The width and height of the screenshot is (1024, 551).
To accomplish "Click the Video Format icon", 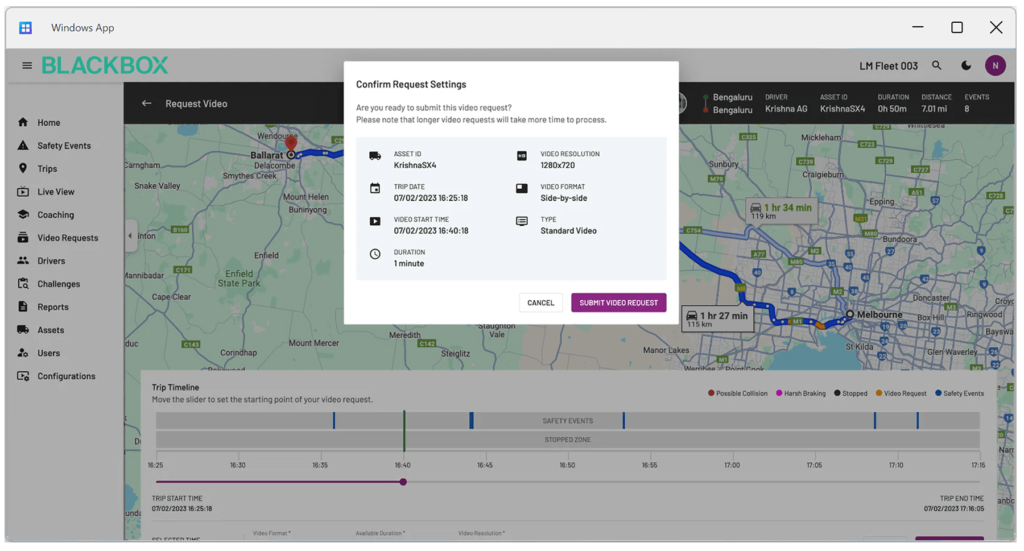I will (522, 188).
